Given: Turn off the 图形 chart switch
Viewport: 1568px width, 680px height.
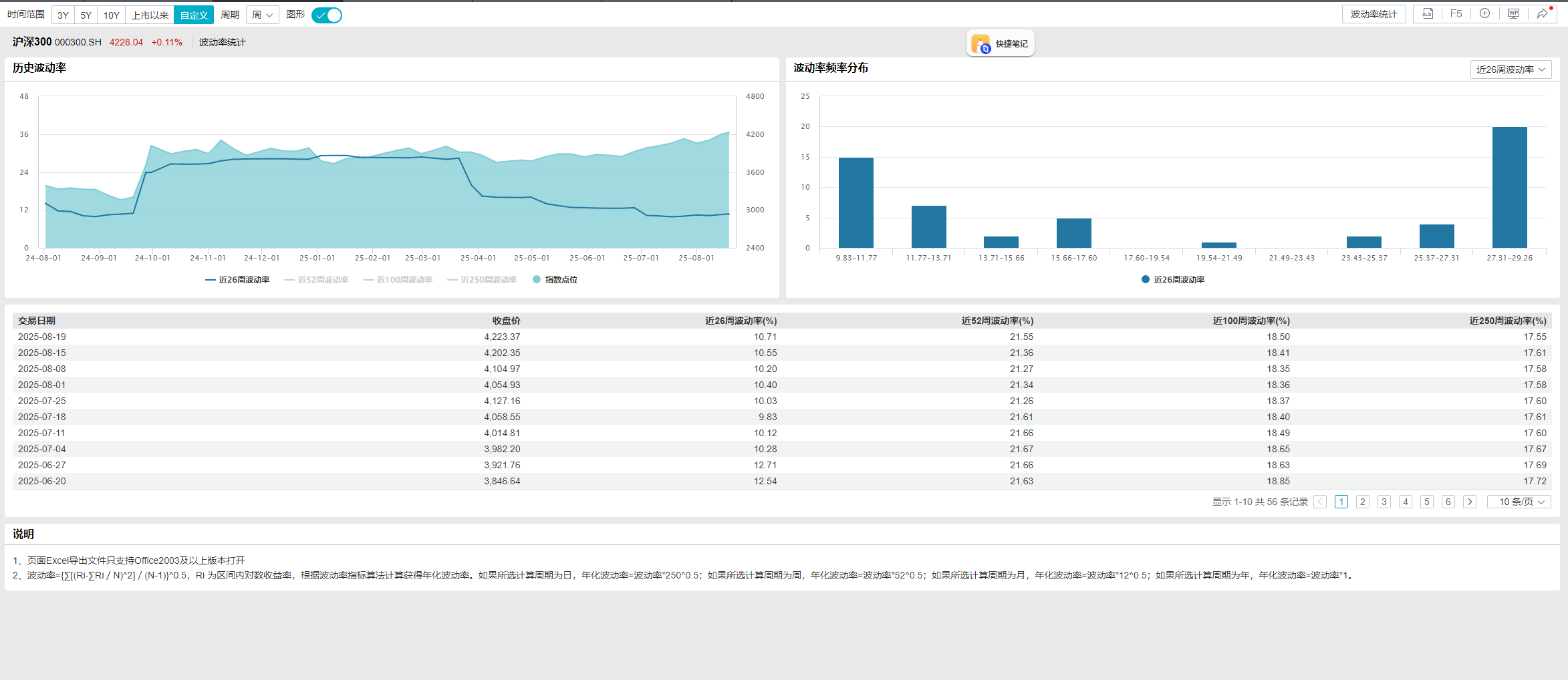Looking at the screenshot, I should (x=327, y=15).
